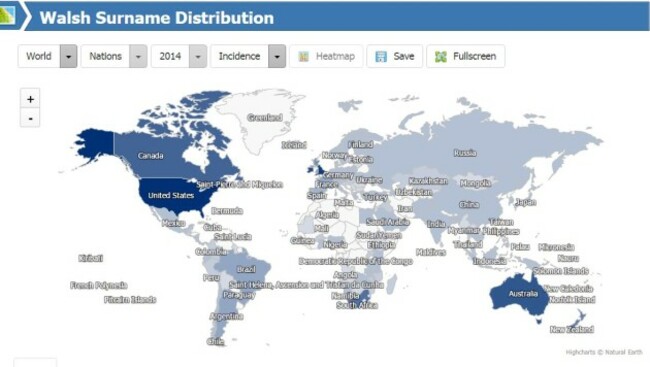650x367 pixels.
Task: Zoom in with the plus button
Action: click(x=30, y=99)
